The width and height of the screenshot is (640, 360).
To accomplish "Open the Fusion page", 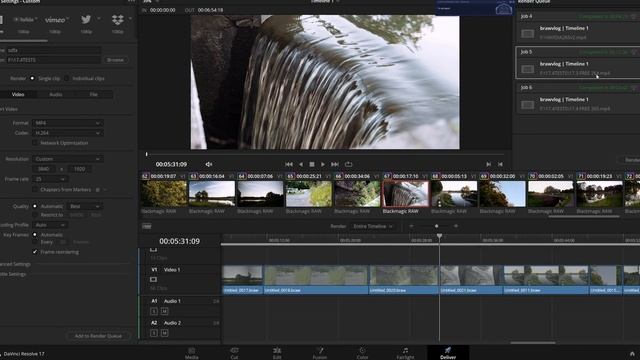I will pyautogui.click(x=320, y=353).
